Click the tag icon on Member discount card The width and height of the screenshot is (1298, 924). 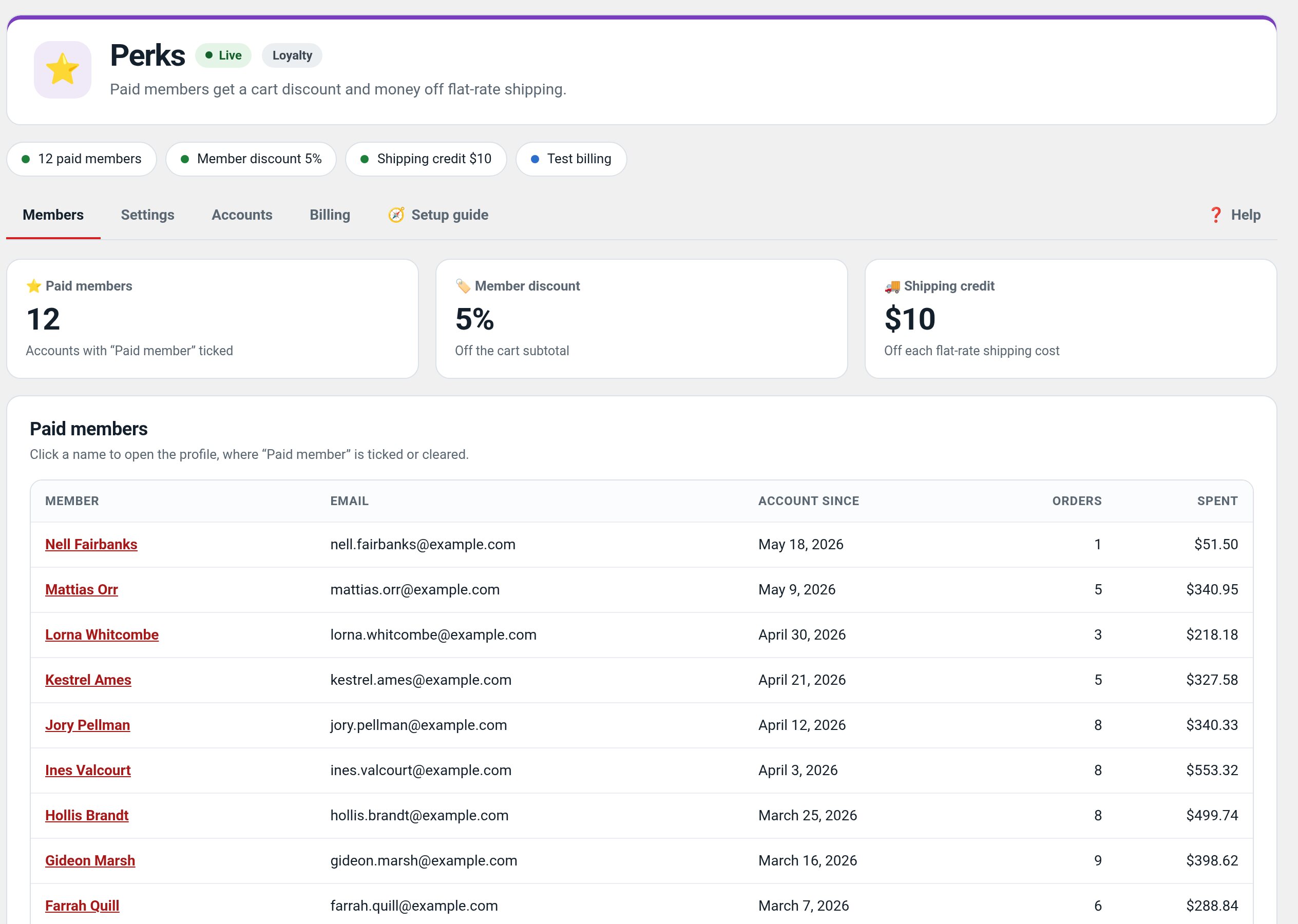coord(463,286)
